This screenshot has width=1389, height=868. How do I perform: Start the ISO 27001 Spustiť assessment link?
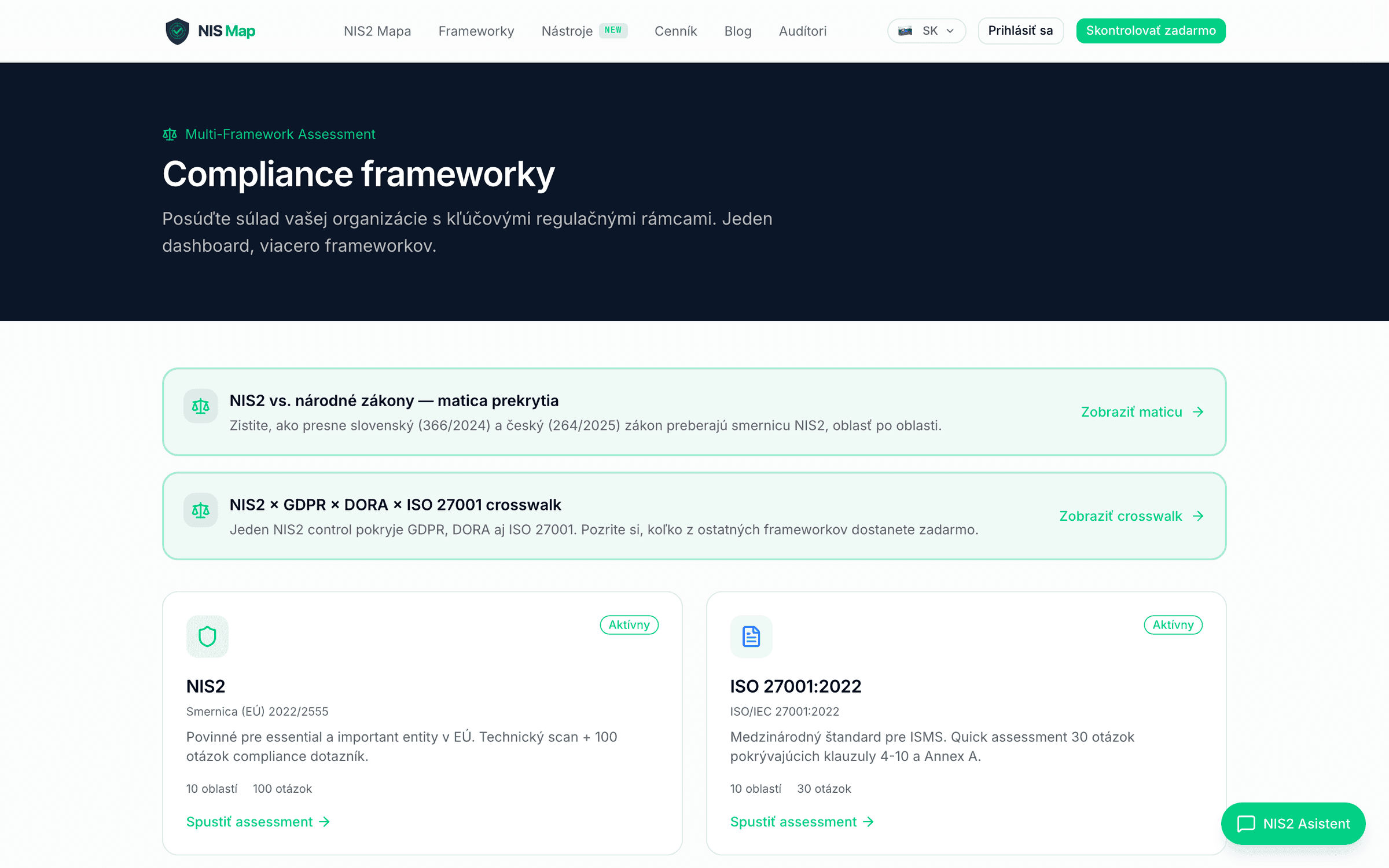point(802,822)
